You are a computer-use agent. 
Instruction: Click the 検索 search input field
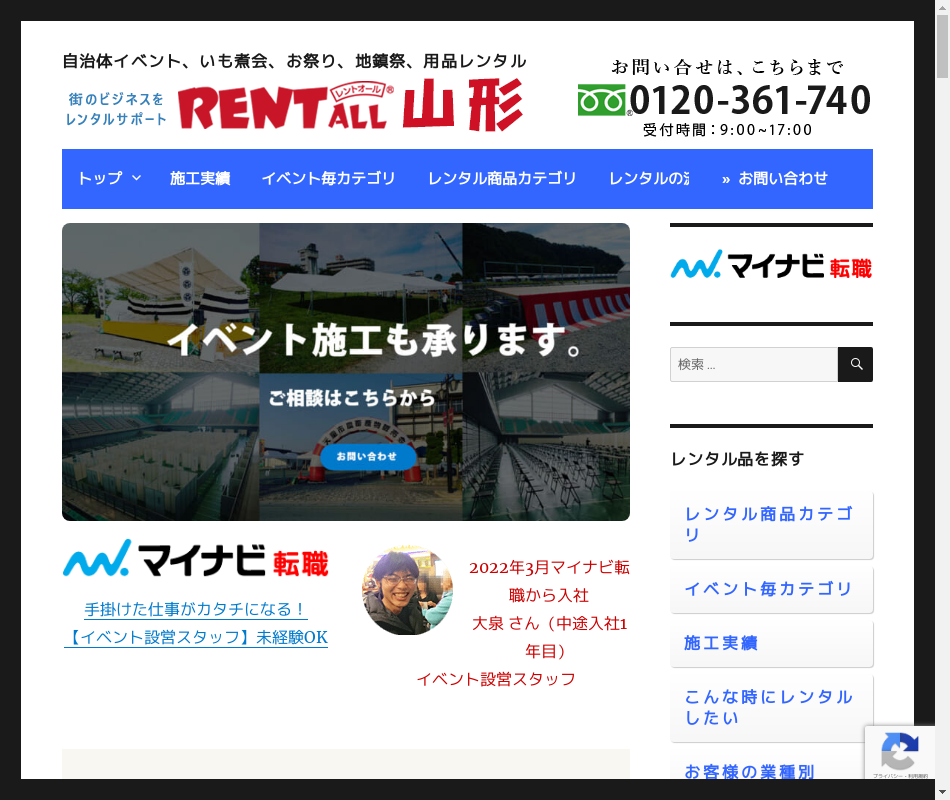click(x=753, y=365)
